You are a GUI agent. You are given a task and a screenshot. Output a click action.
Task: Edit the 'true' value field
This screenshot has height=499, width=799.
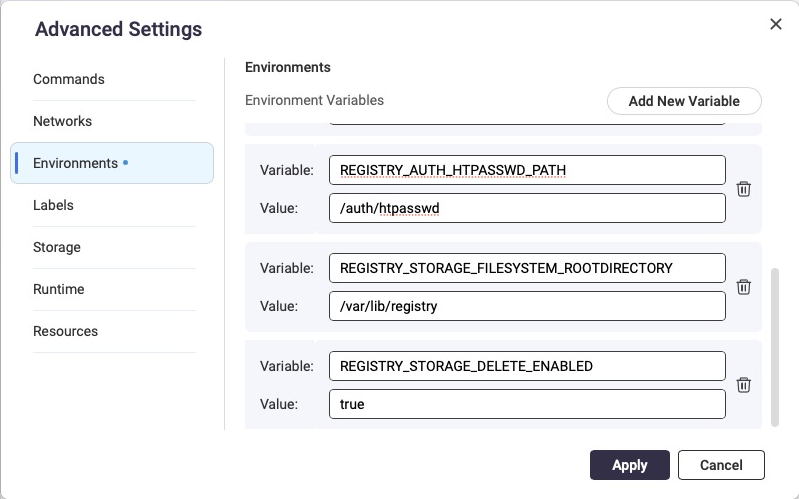[527, 404]
